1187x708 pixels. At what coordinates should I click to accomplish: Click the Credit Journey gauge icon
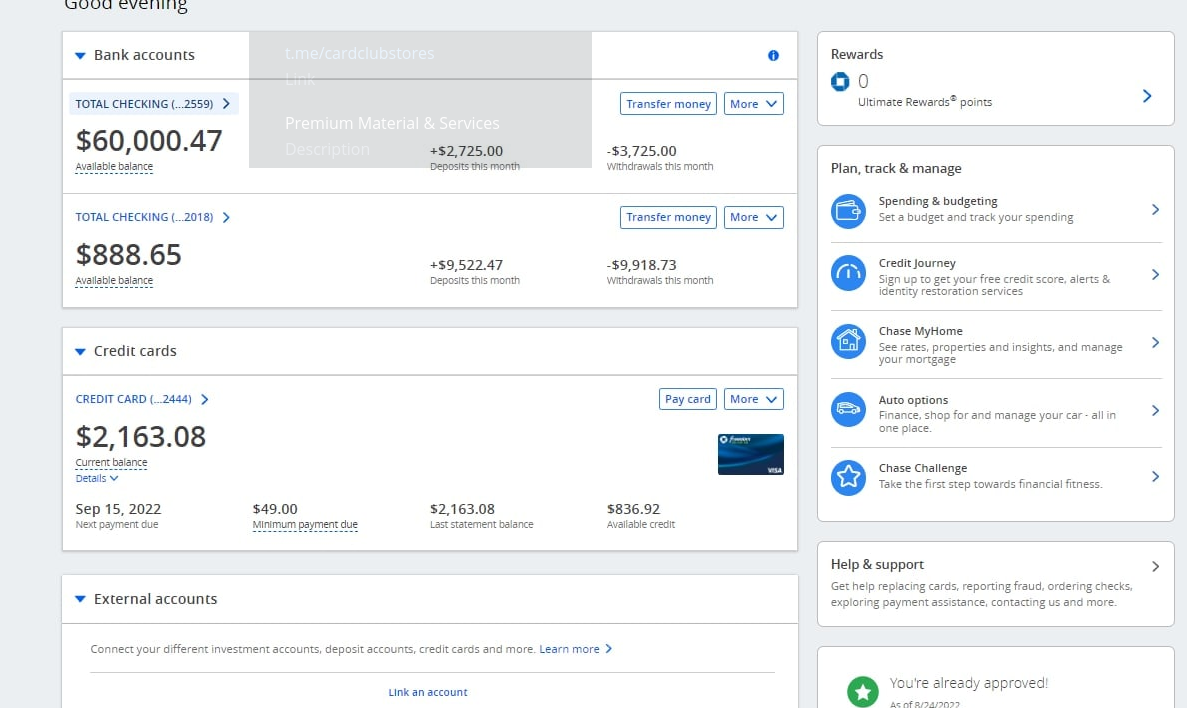click(x=848, y=273)
